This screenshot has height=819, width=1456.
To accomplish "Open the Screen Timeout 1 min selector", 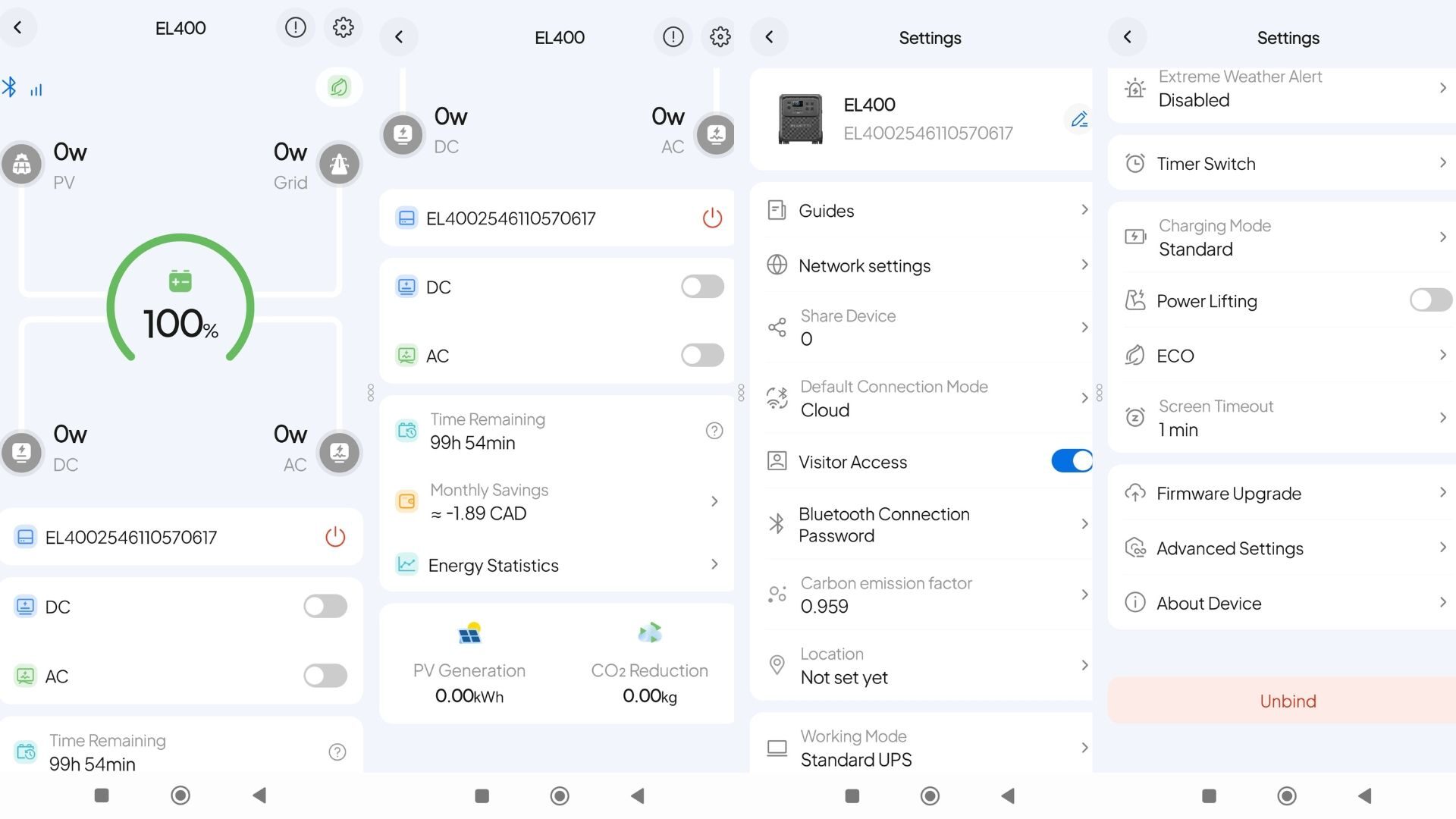I will 1282,418.
